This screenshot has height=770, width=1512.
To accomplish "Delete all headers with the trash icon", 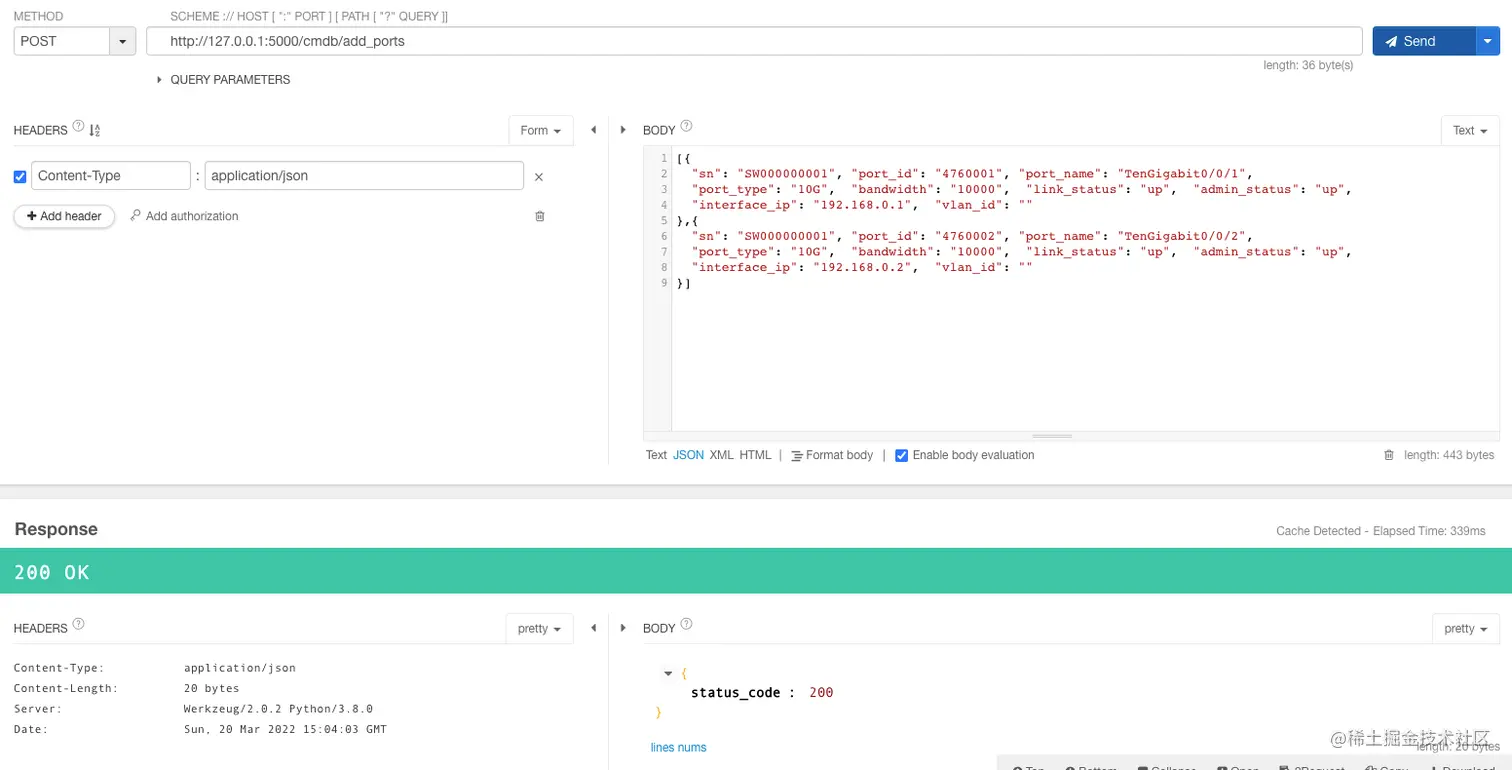I will (x=540, y=216).
